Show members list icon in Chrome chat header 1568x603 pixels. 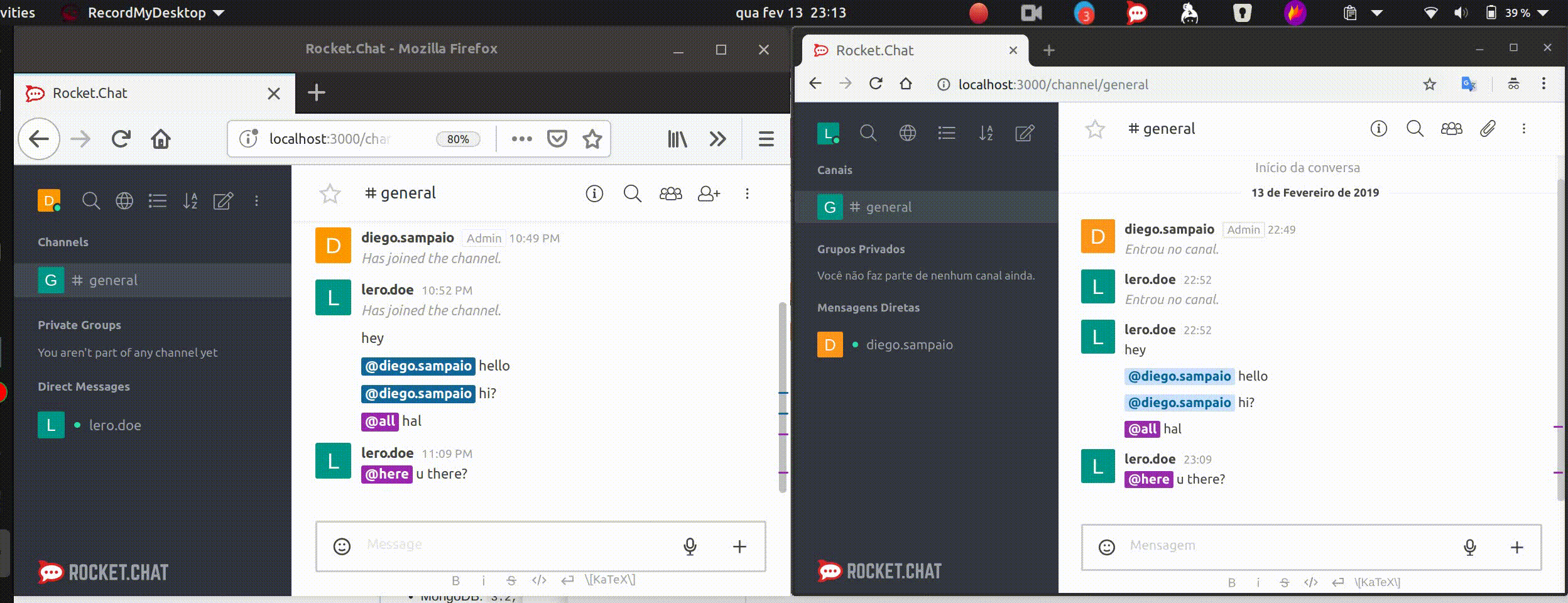(1451, 129)
